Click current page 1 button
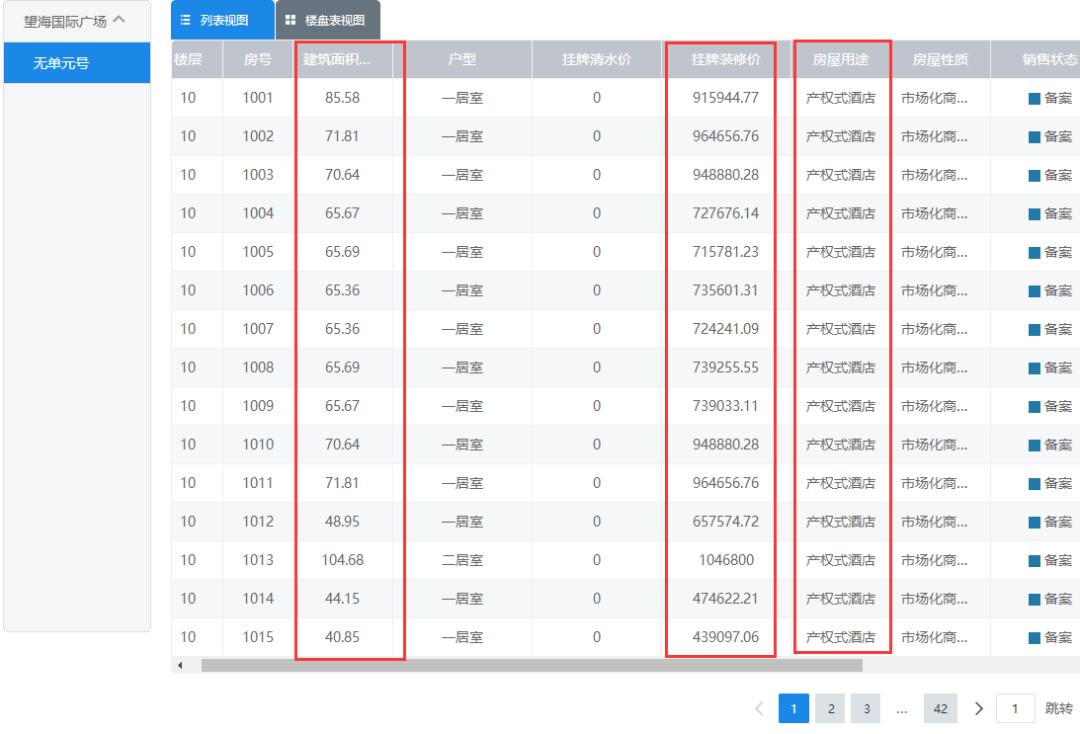 [x=793, y=709]
